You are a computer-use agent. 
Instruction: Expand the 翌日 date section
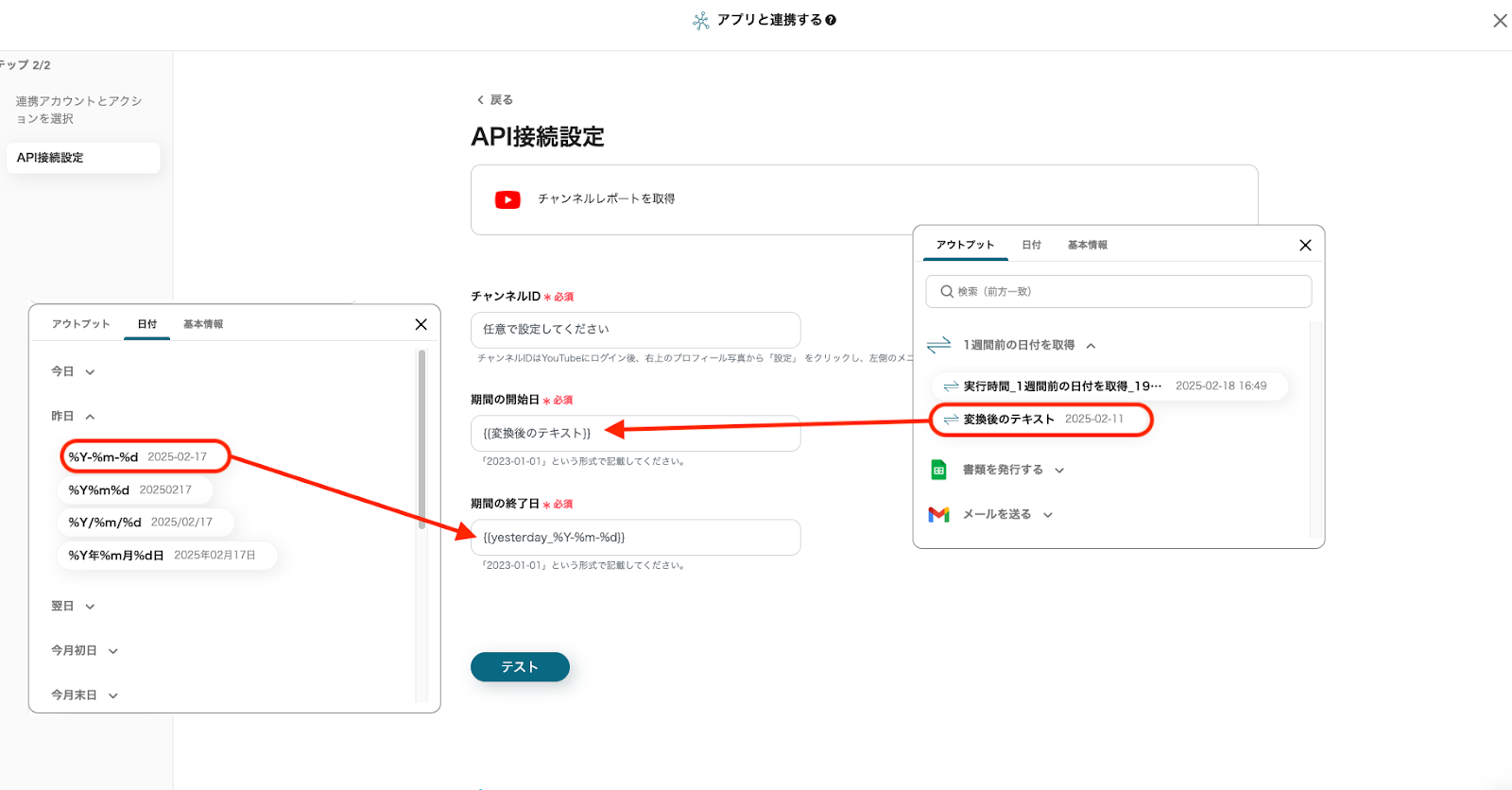click(x=74, y=607)
